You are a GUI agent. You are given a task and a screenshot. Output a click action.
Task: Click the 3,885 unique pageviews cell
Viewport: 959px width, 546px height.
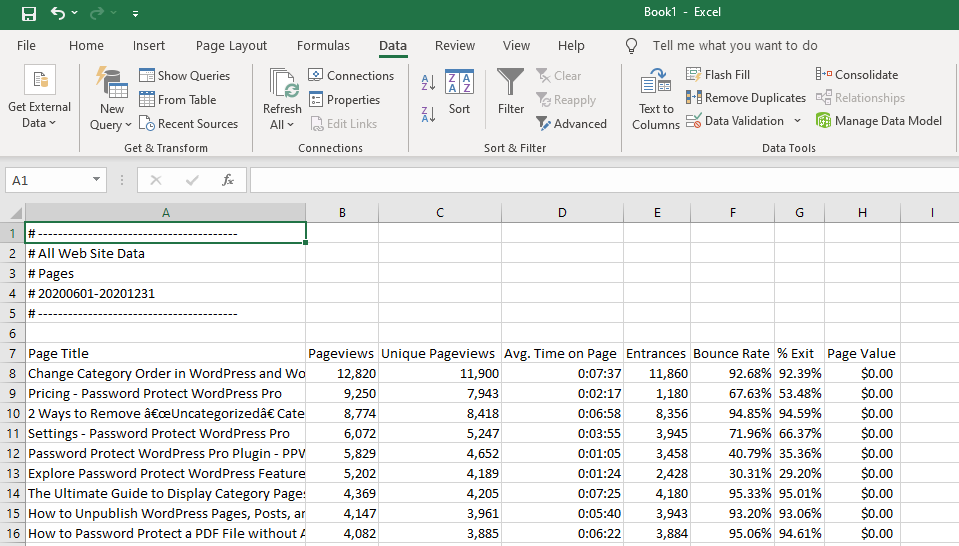tap(440, 534)
